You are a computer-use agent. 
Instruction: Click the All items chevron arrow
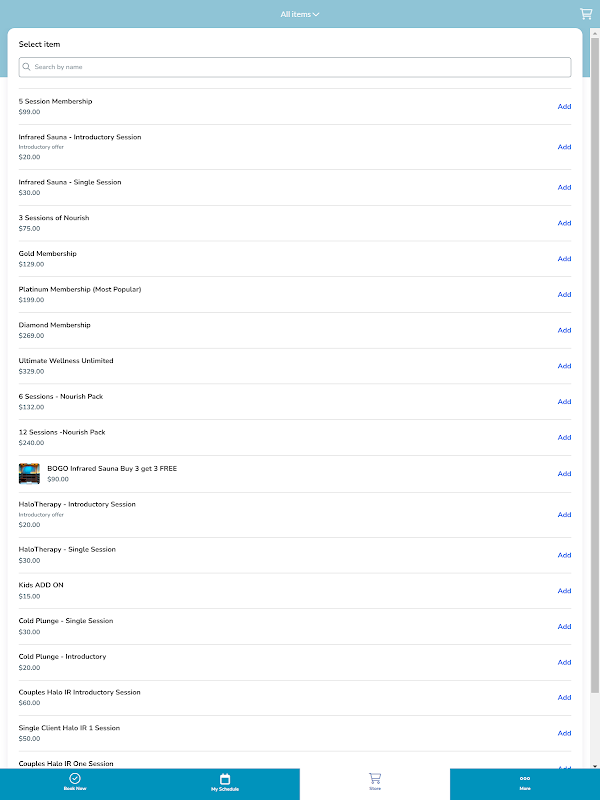(x=316, y=15)
